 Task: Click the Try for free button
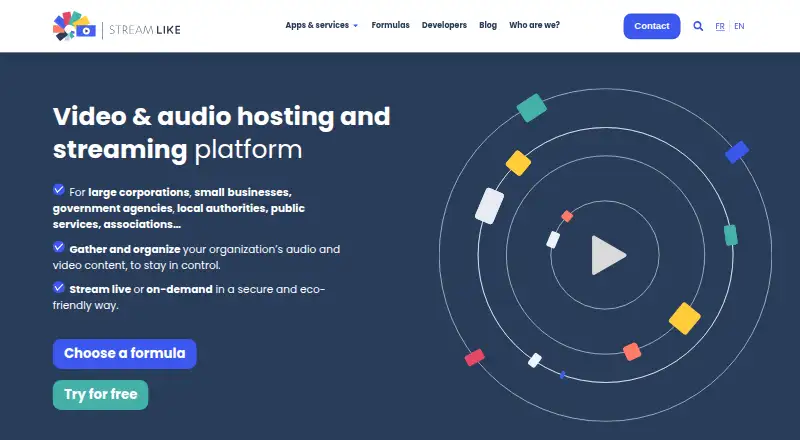101,395
